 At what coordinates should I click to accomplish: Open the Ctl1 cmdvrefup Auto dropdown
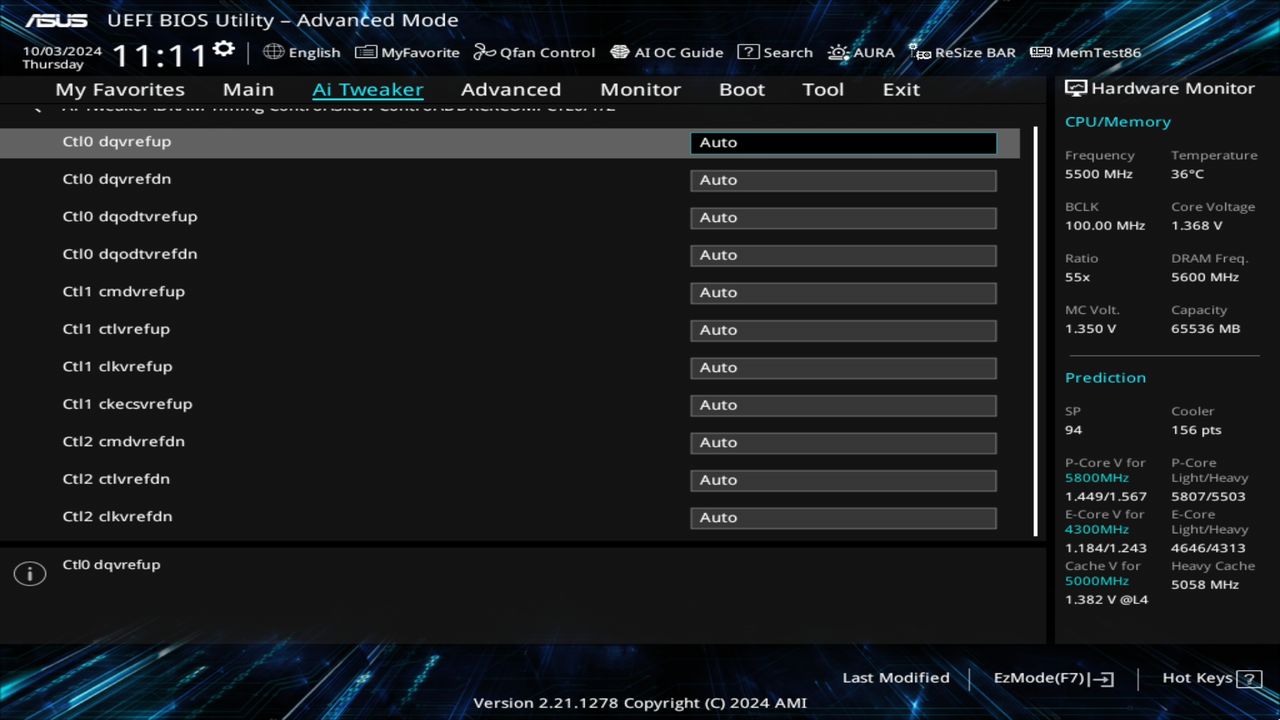click(x=842, y=292)
